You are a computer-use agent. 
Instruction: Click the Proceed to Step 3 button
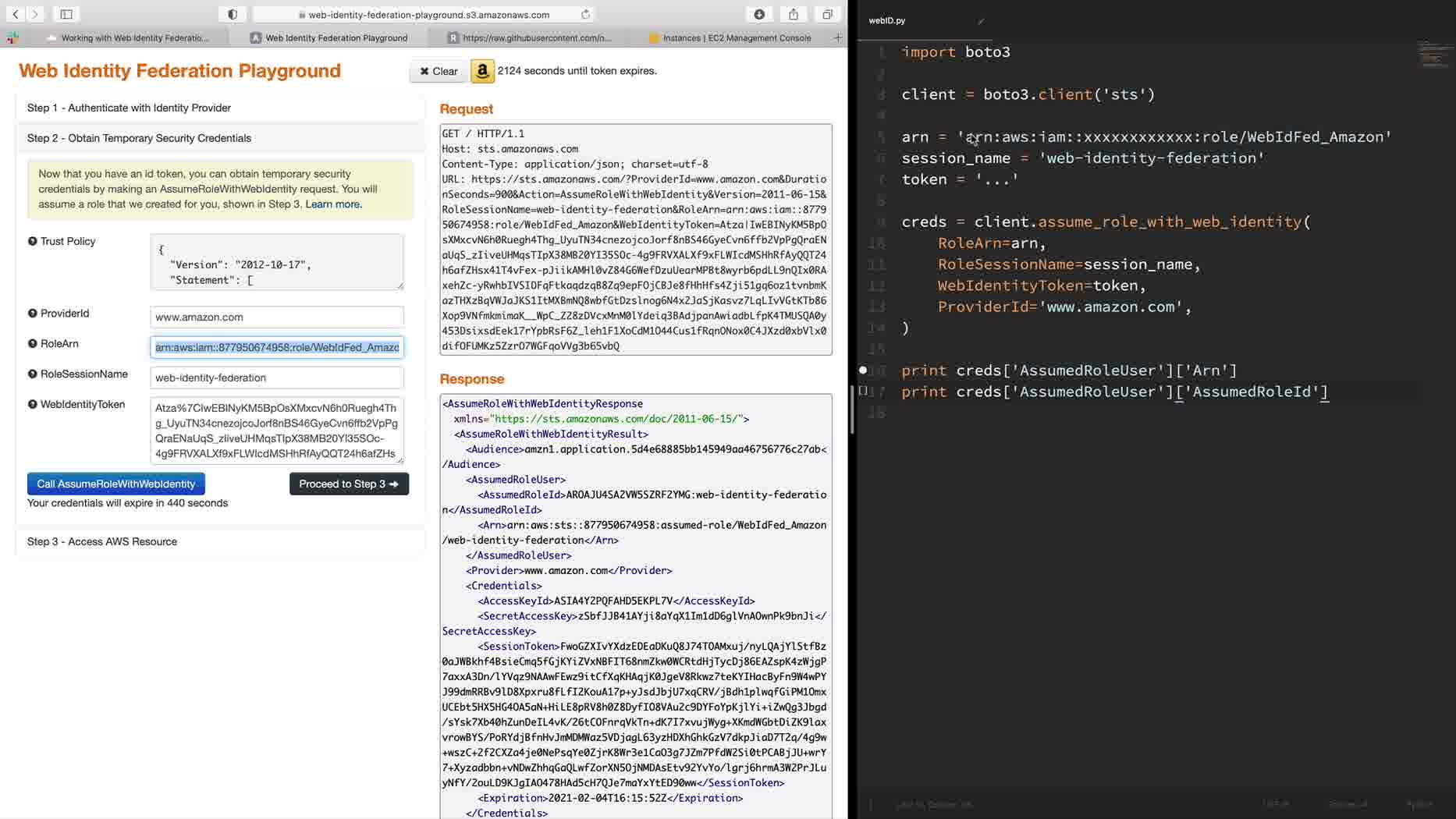pos(349,484)
